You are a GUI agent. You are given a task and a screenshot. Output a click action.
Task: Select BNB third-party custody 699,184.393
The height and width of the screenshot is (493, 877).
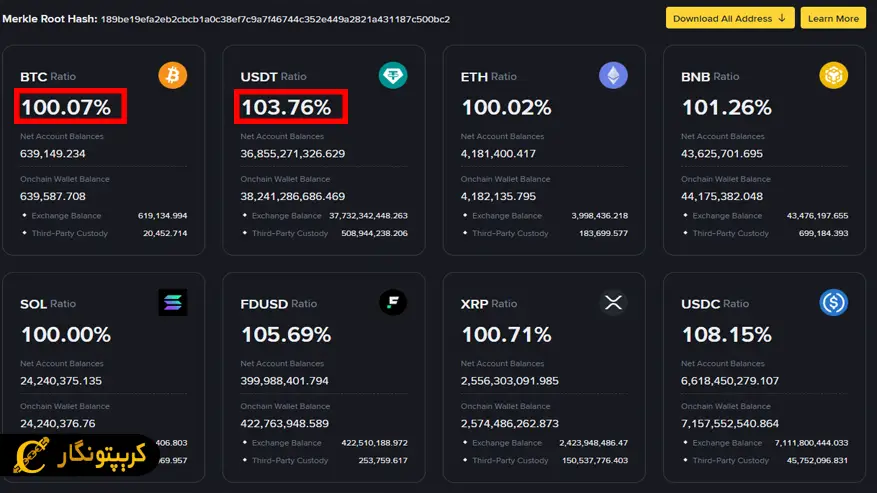(824, 233)
